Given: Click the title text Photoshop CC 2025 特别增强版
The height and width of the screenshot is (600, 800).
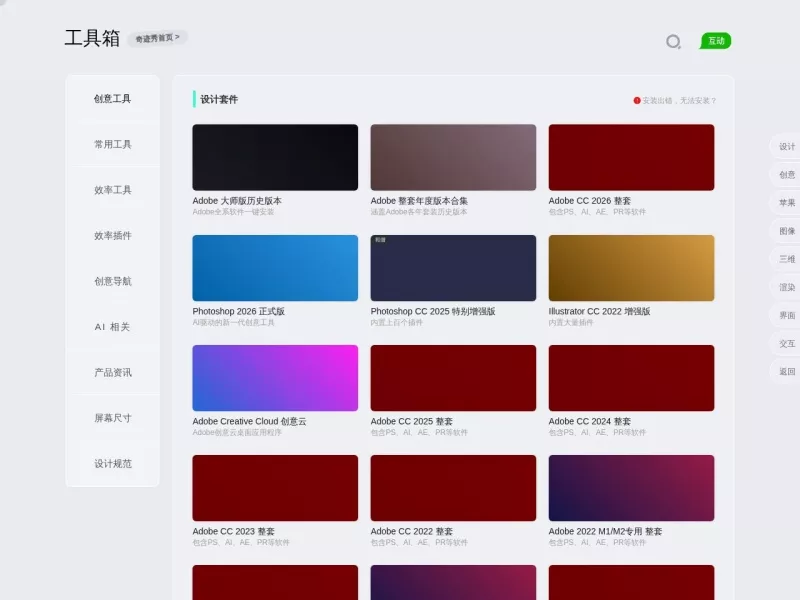Looking at the screenshot, I should coord(433,311).
